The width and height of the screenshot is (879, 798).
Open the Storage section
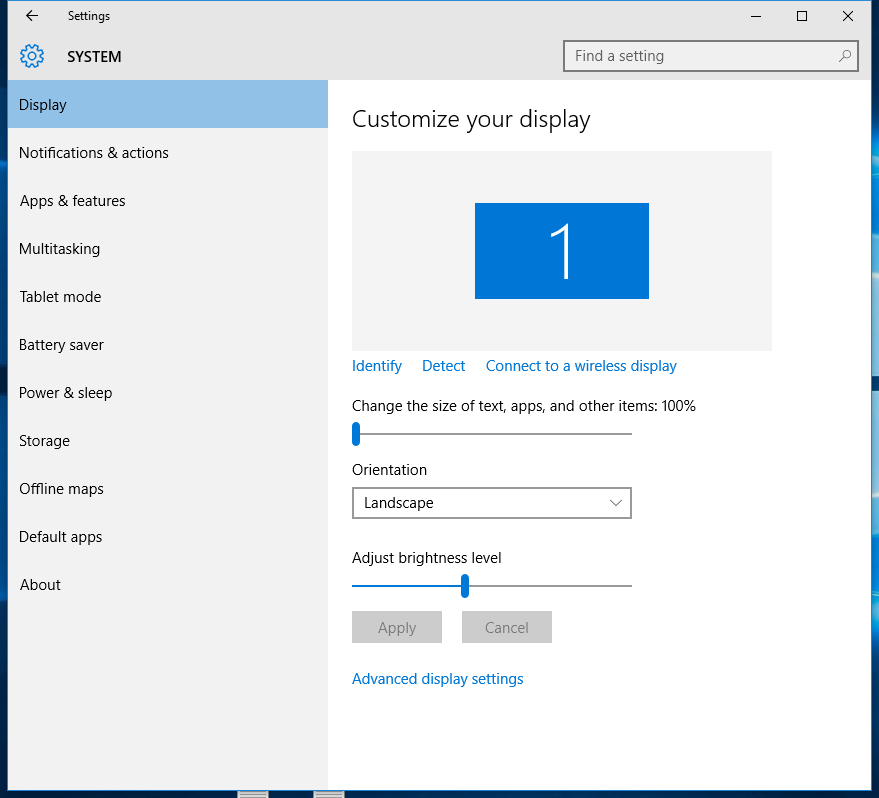(x=45, y=441)
